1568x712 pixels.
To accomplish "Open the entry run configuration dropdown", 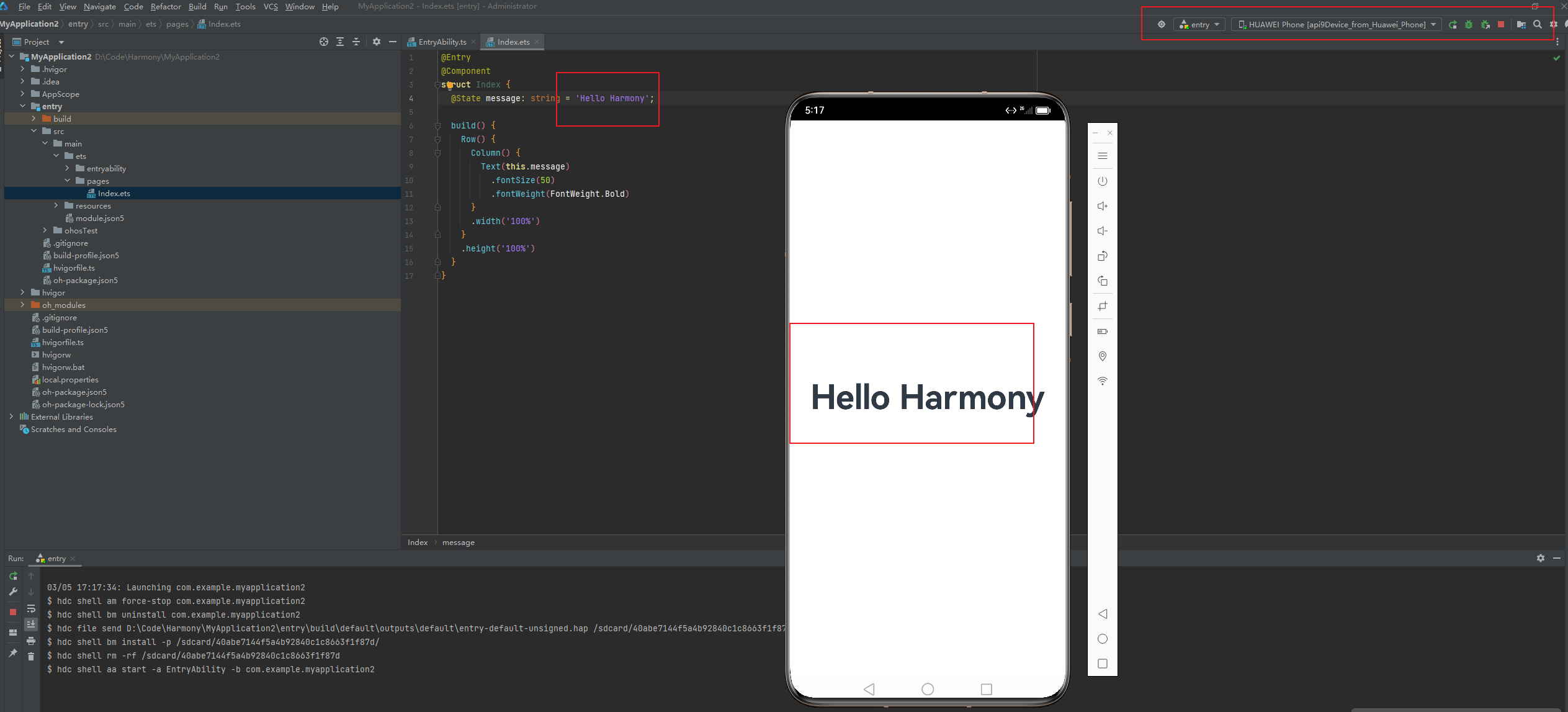I will [1200, 25].
